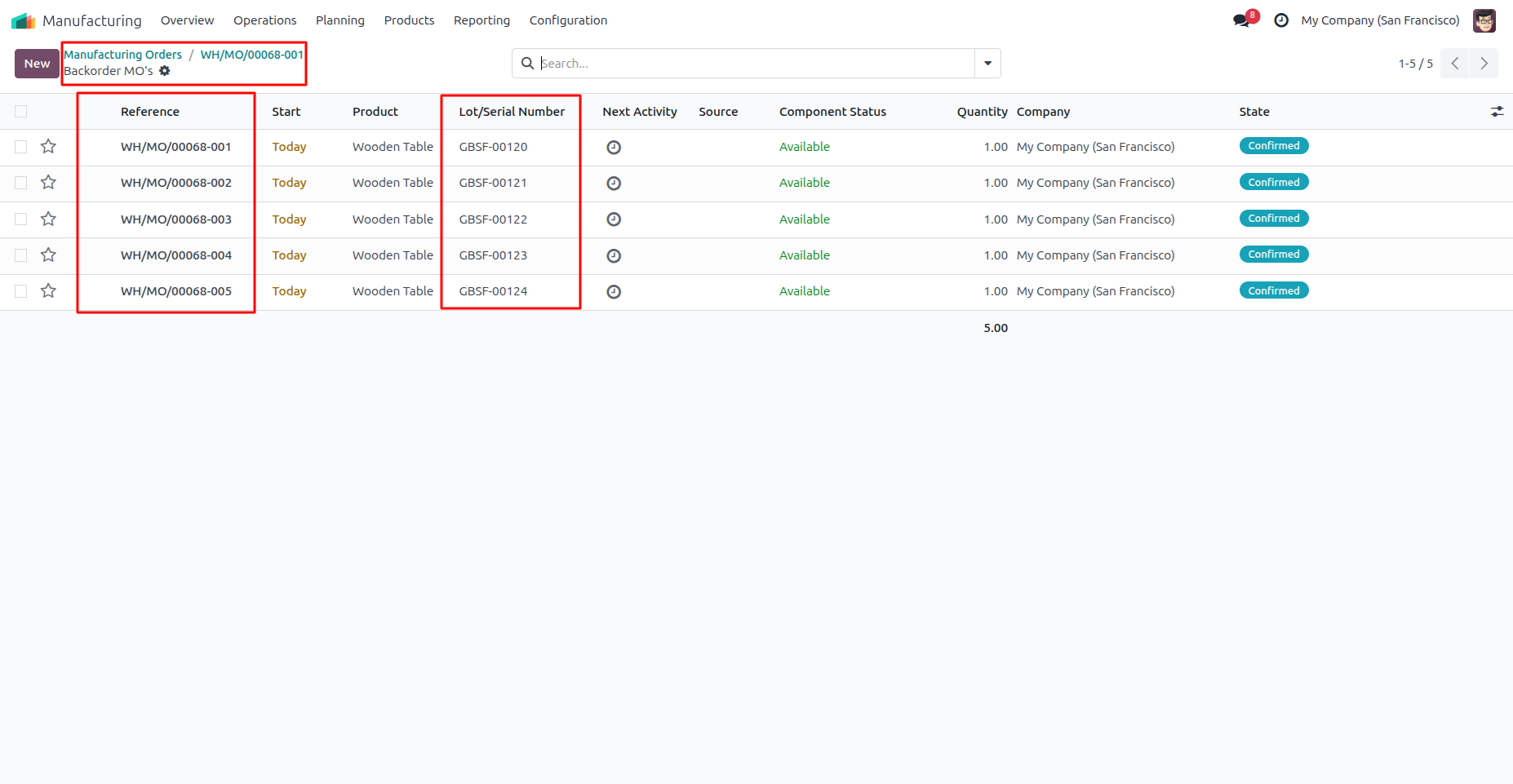Click Confirmed badge for WH/MO/00068-005

(1274, 290)
